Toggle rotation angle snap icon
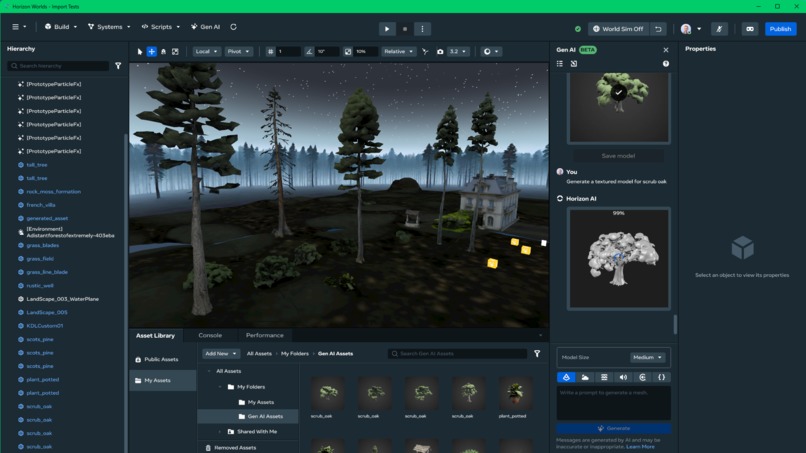Image resolution: width=806 pixels, height=453 pixels. point(309,51)
